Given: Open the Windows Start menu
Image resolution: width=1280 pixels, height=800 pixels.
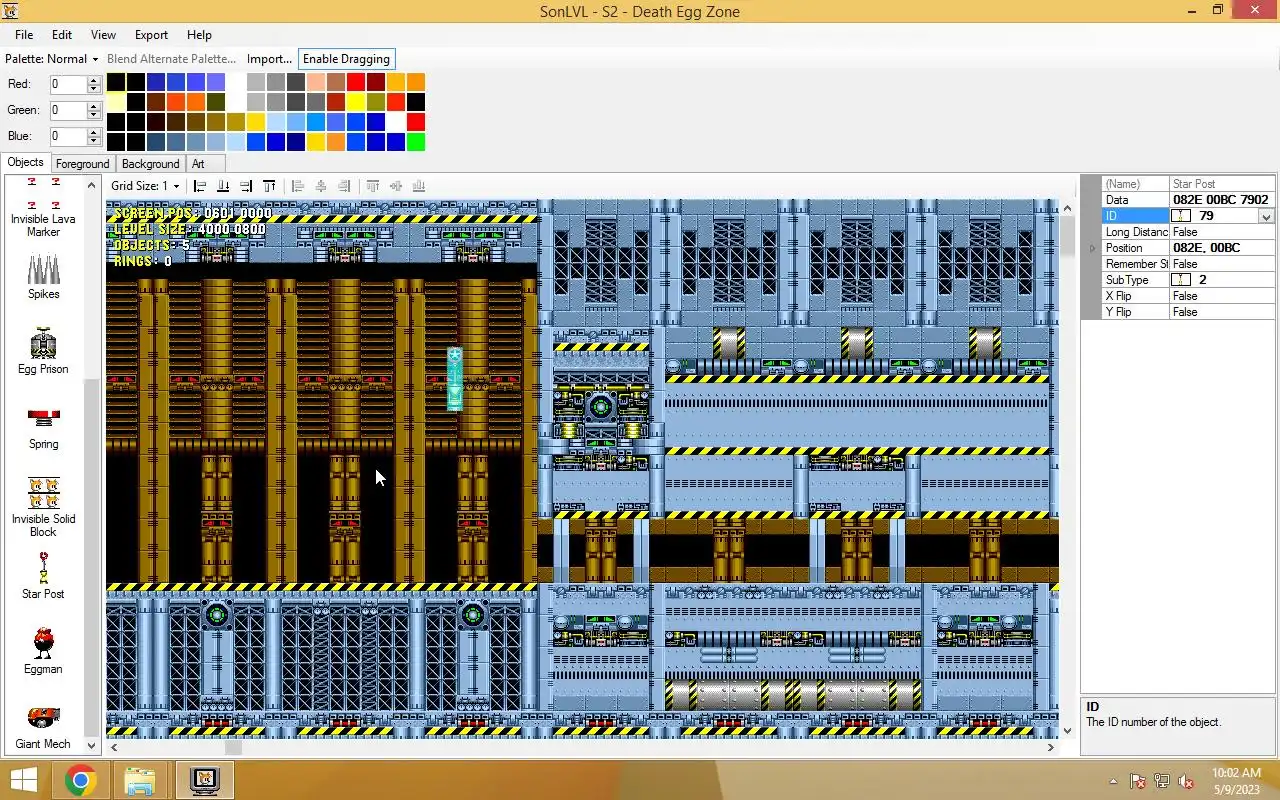Looking at the screenshot, I should click(23, 780).
